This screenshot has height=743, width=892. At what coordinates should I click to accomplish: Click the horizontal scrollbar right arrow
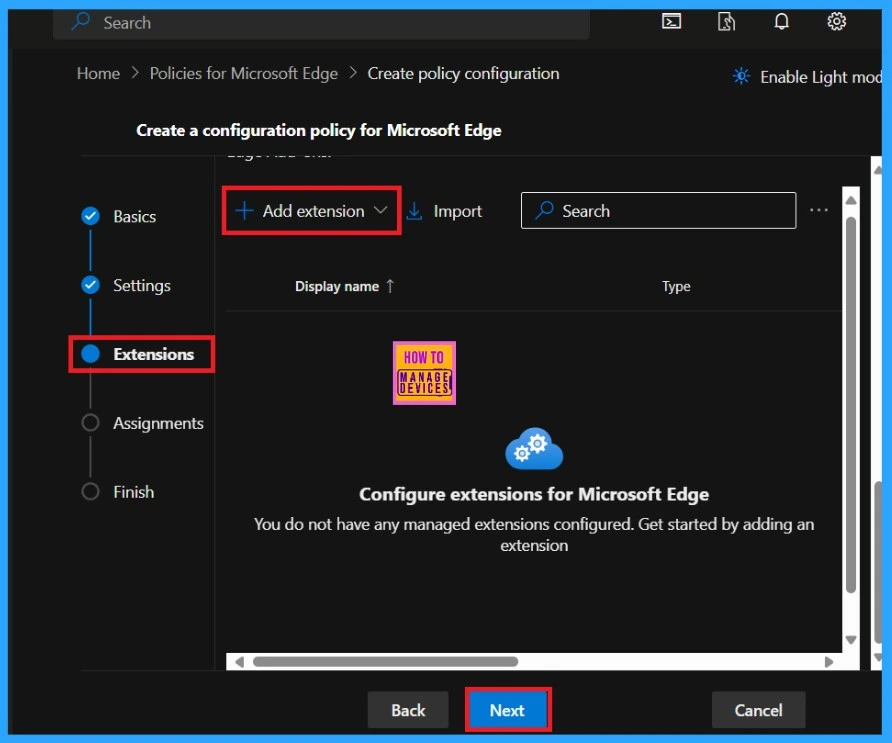(829, 662)
